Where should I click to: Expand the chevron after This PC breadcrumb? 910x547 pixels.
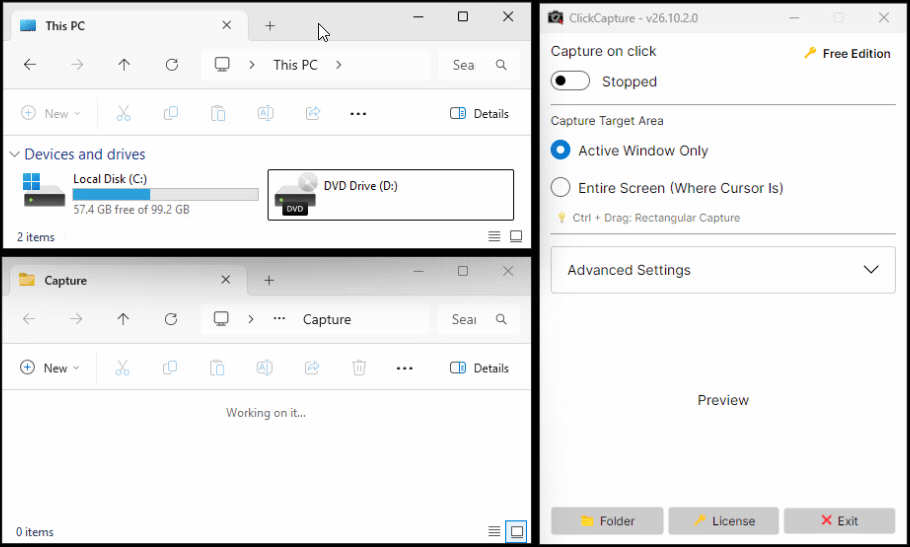coord(339,64)
